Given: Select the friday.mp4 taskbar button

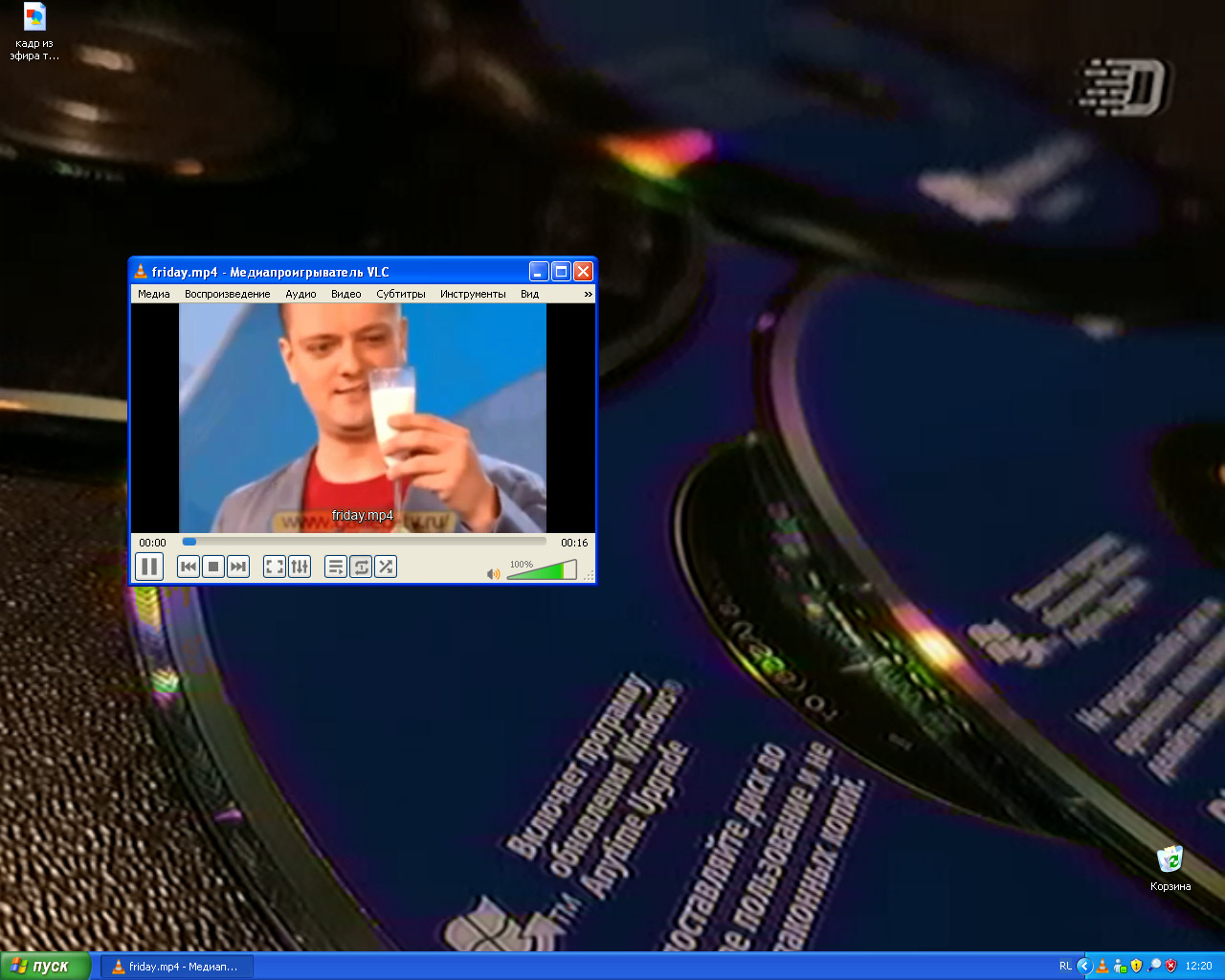Looking at the screenshot, I should [x=176, y=967].
